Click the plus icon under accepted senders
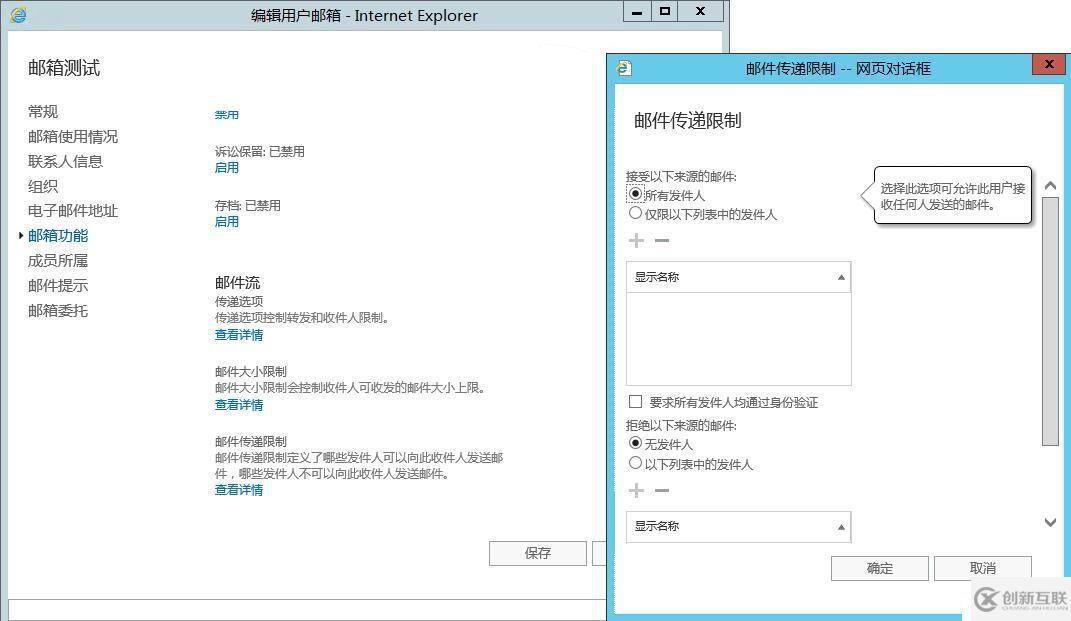1071x621 pixels. click(x=636, y=240)
